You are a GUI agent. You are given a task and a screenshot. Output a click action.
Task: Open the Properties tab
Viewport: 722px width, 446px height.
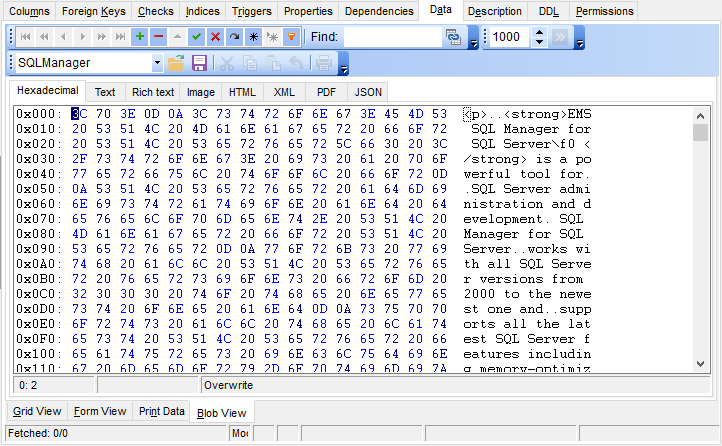(x=308, y=11)
